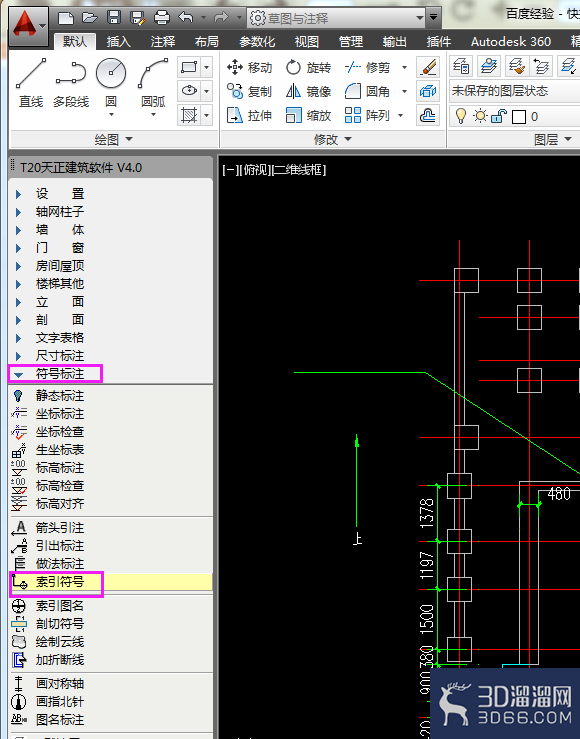The width and height of the screenshot is (580, 739).
Task: Click the 剖切符号 command
Action: [60, 624]
